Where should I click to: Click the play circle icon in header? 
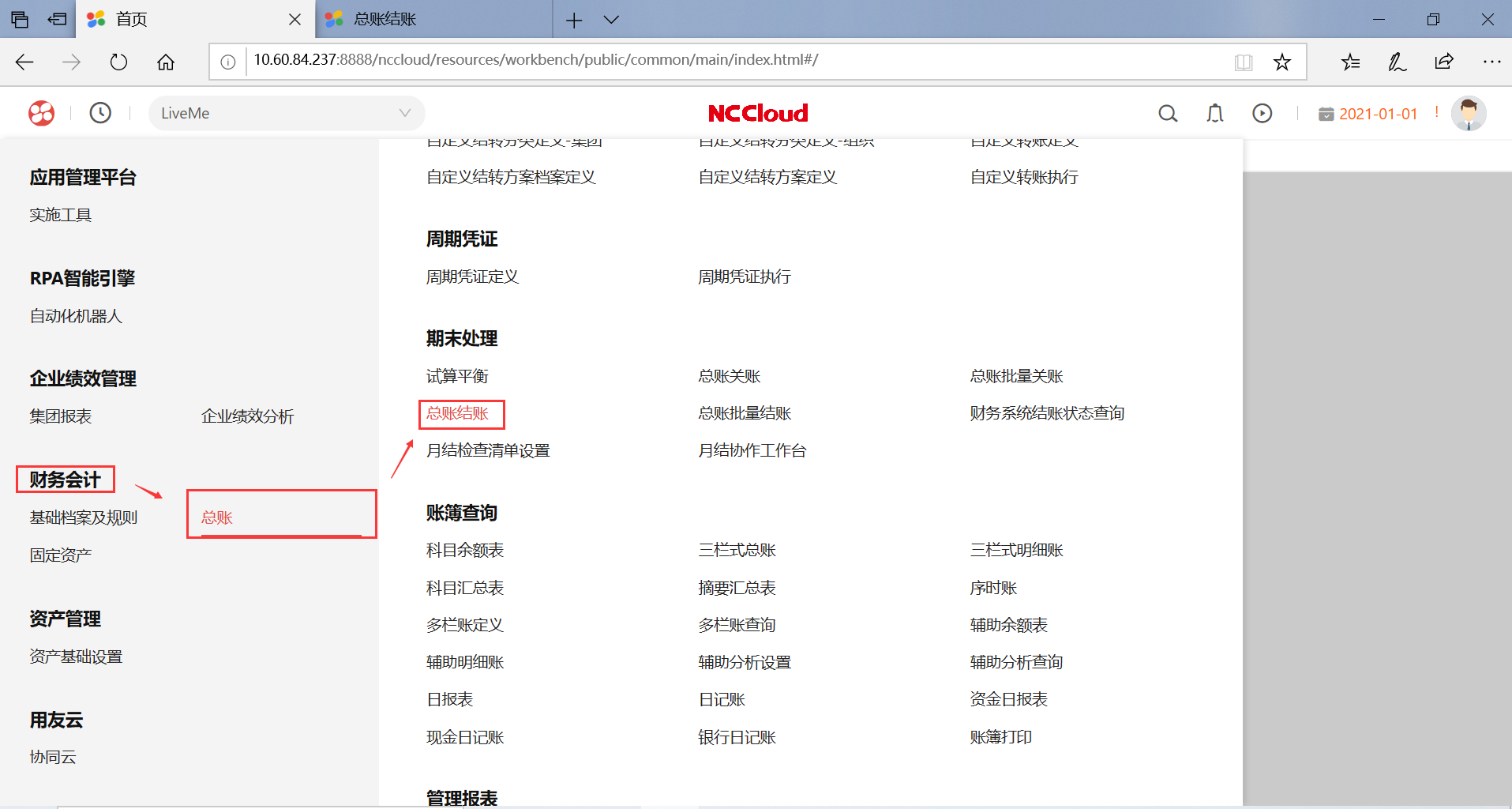click(1263, 114)
